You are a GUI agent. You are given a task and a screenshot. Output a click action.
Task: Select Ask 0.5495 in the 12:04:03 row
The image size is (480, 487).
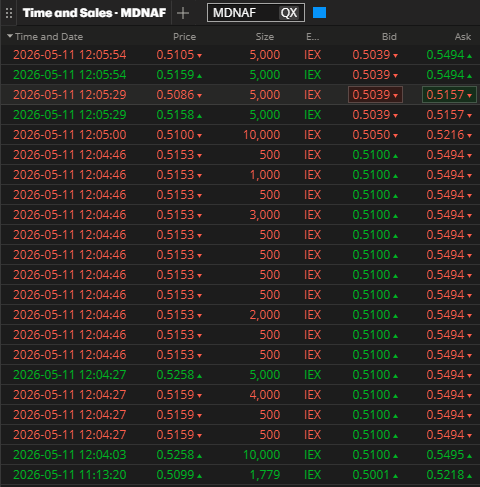tap(449, 455)
